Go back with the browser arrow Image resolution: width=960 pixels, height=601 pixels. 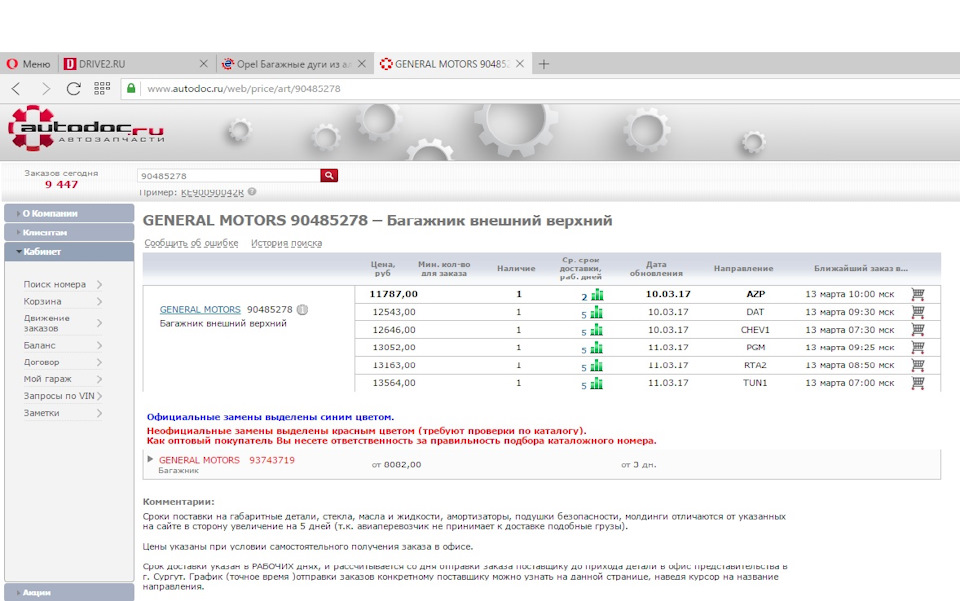[17, 89]
